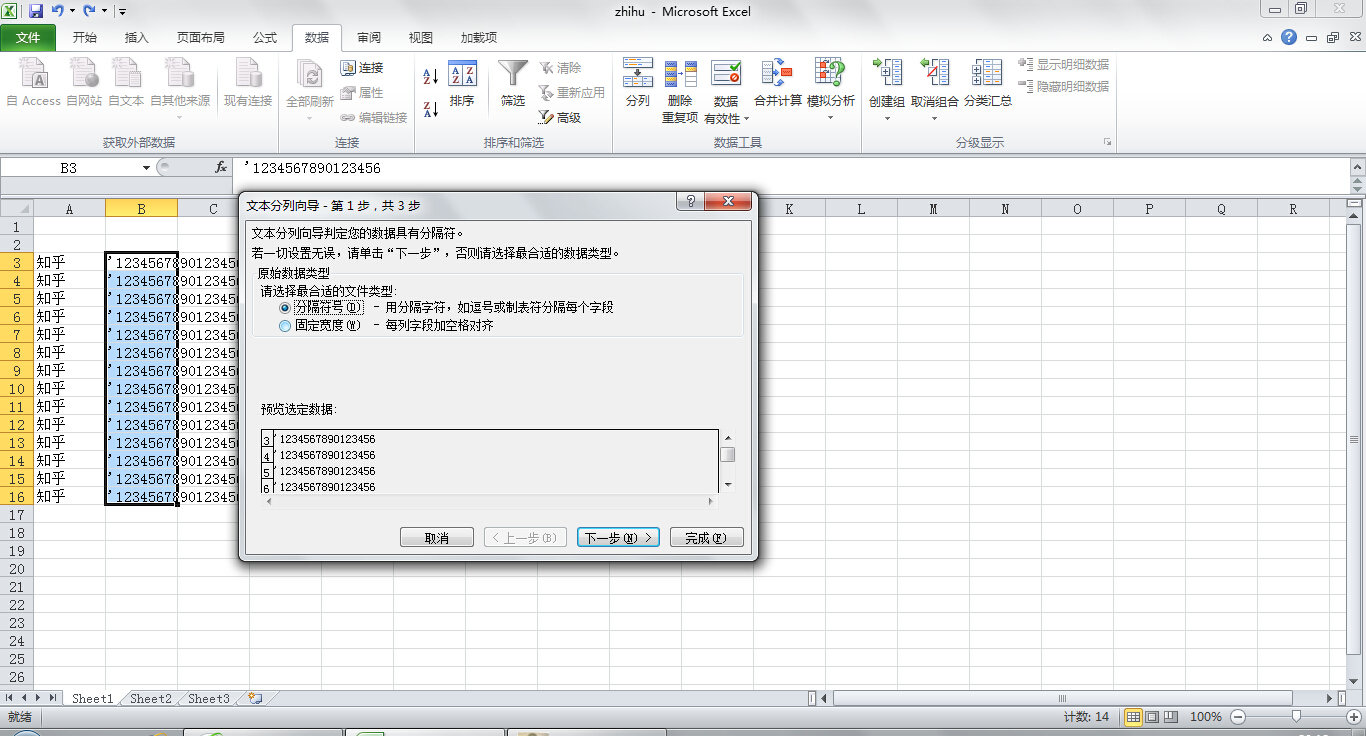Screen dimensions: 1366x736
Task: Open Existing Connections (现有连接)
Action: coord(248,83)
